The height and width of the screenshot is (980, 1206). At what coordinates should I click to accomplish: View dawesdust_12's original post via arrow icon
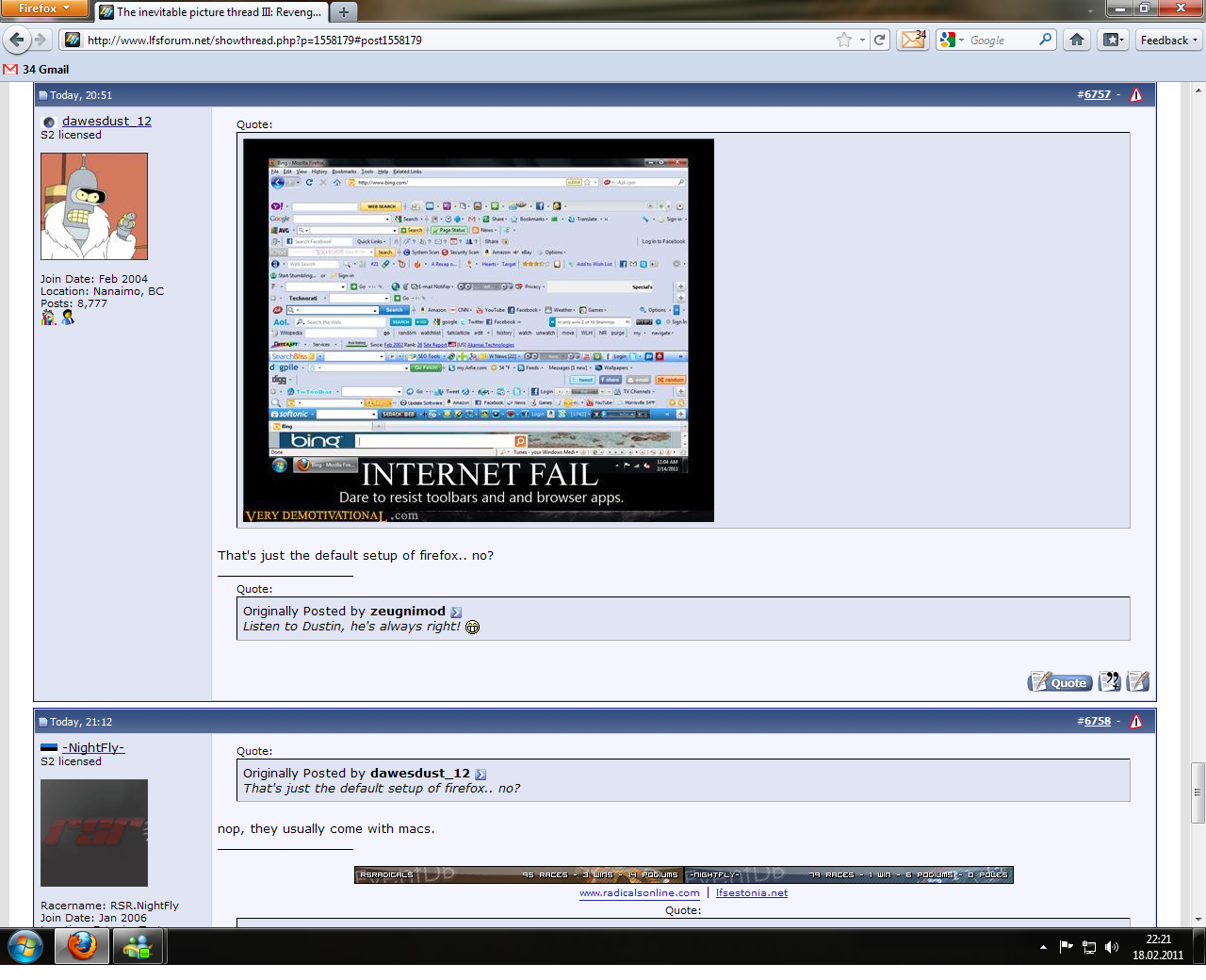point(481,774)
